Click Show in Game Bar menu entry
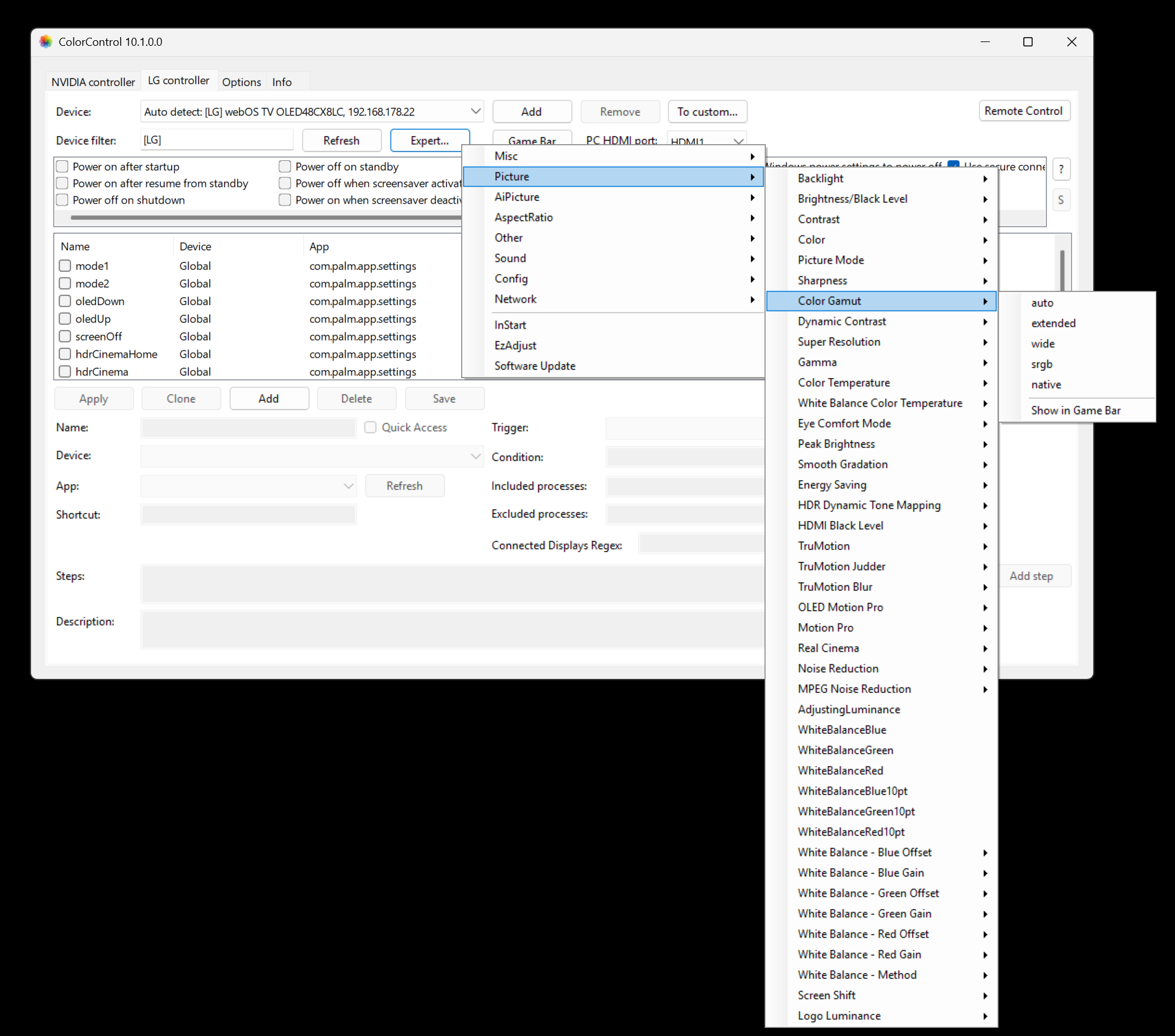The width and height of the screenshot is (1175, 1036). click(1077, 410)
